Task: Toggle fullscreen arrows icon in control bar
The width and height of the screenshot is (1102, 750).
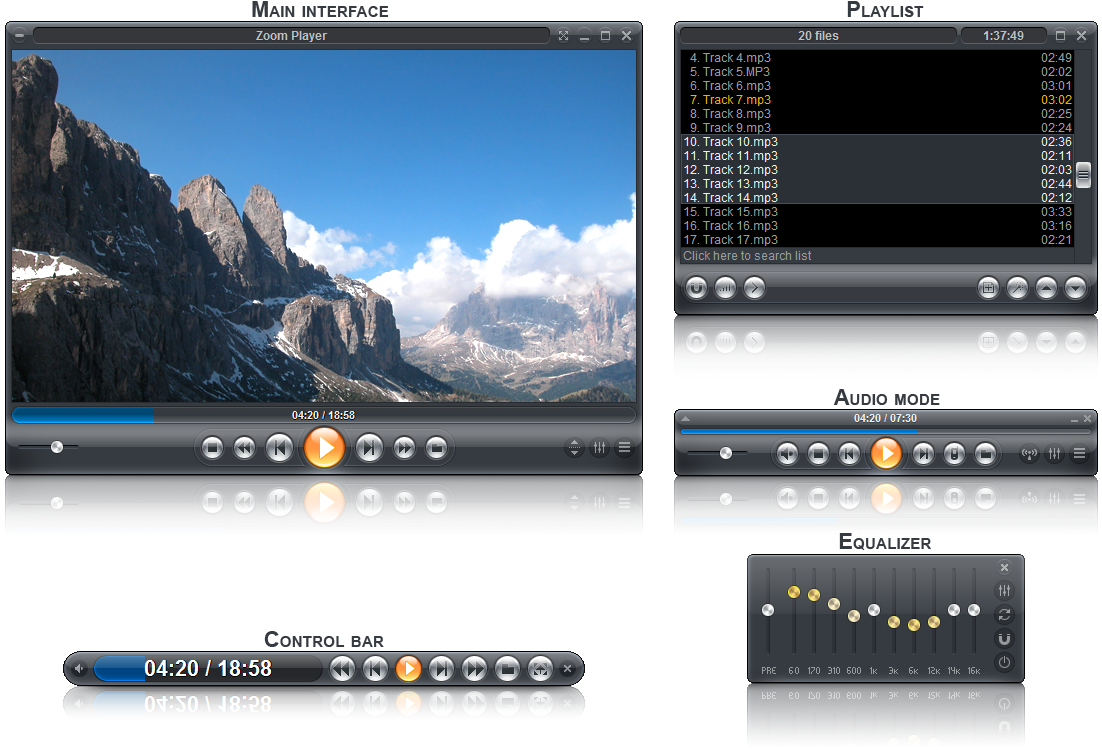Action: pyautogui.click(x=540, y=669)
